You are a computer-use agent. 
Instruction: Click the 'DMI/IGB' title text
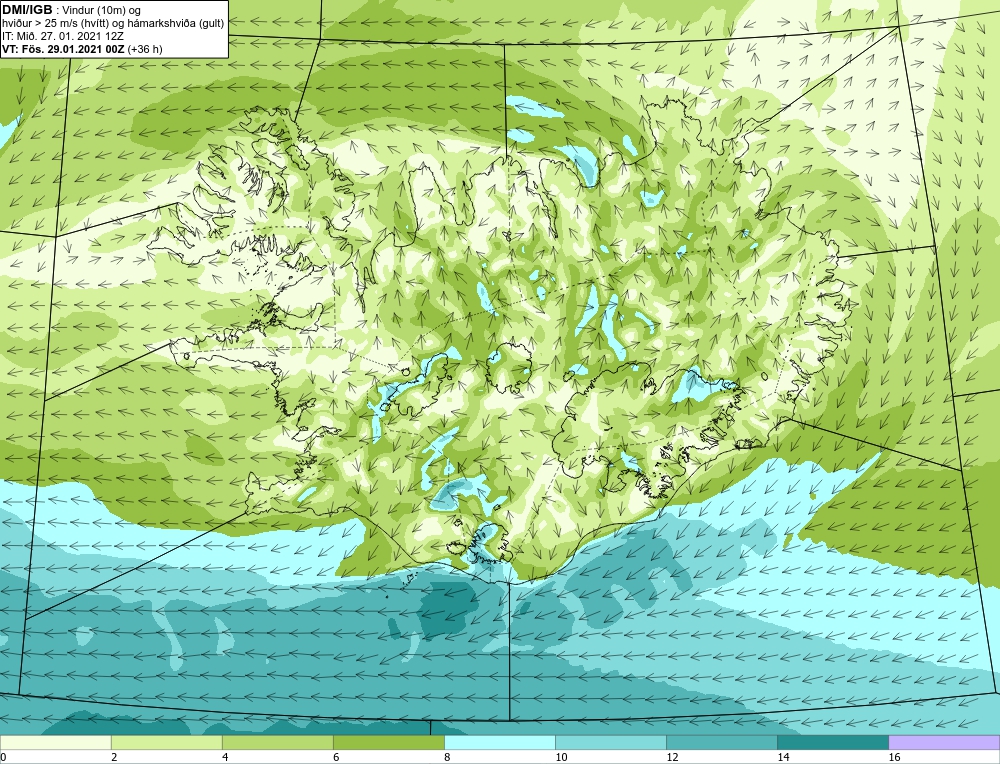tap(27, 10)
